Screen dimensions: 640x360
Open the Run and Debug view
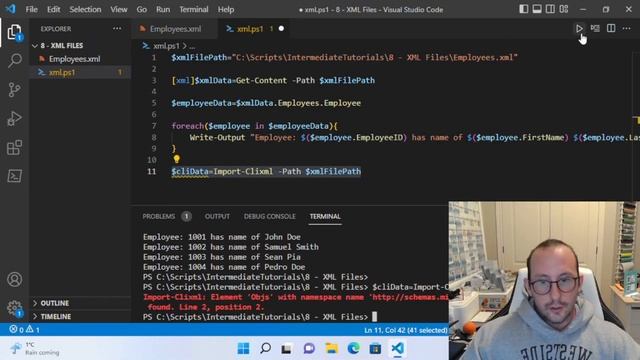click(14, 118)
